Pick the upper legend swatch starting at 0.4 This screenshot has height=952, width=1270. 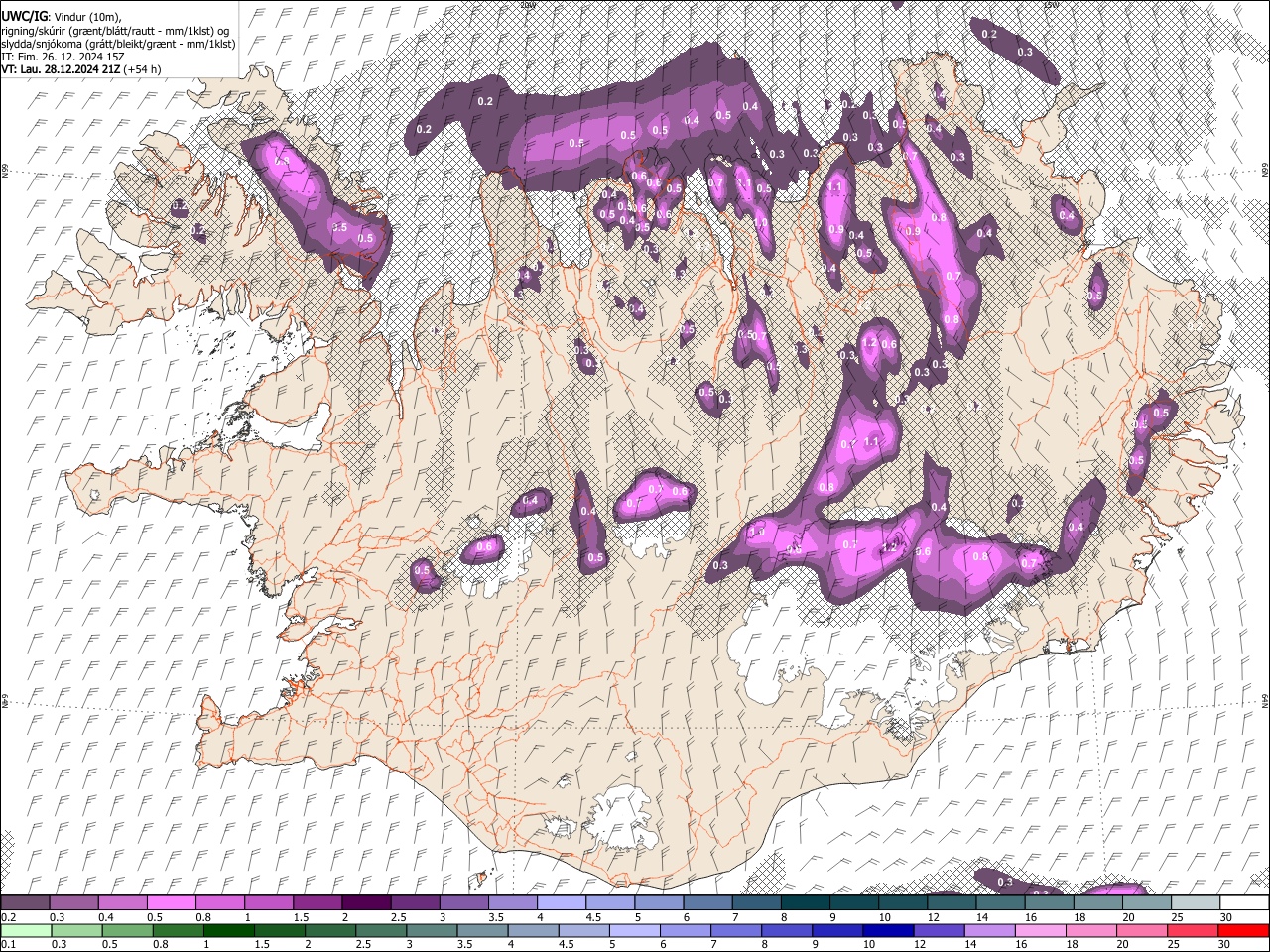(122, 902)
